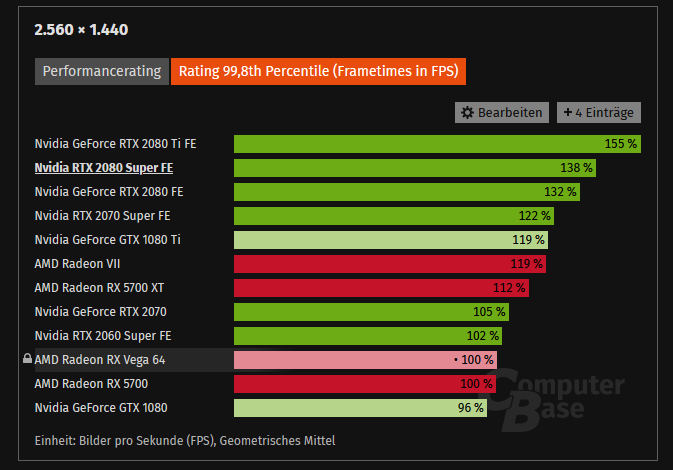Click the light green GTX 1080 Ti 119 % bar

coord(391,240)
